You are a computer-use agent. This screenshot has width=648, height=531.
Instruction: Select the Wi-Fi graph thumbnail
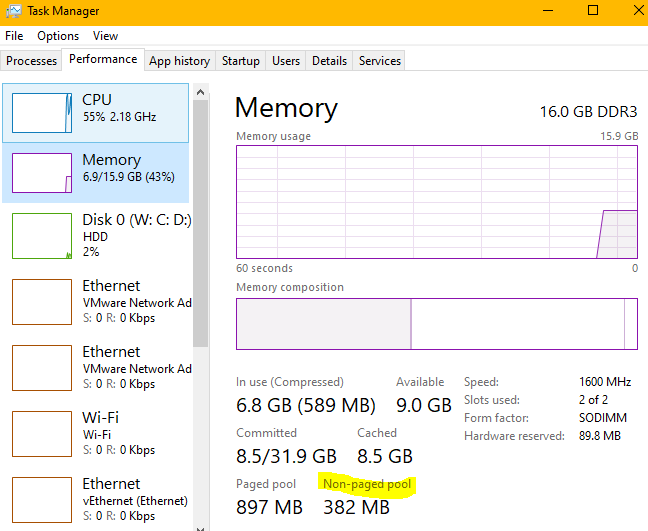[42, 433]
